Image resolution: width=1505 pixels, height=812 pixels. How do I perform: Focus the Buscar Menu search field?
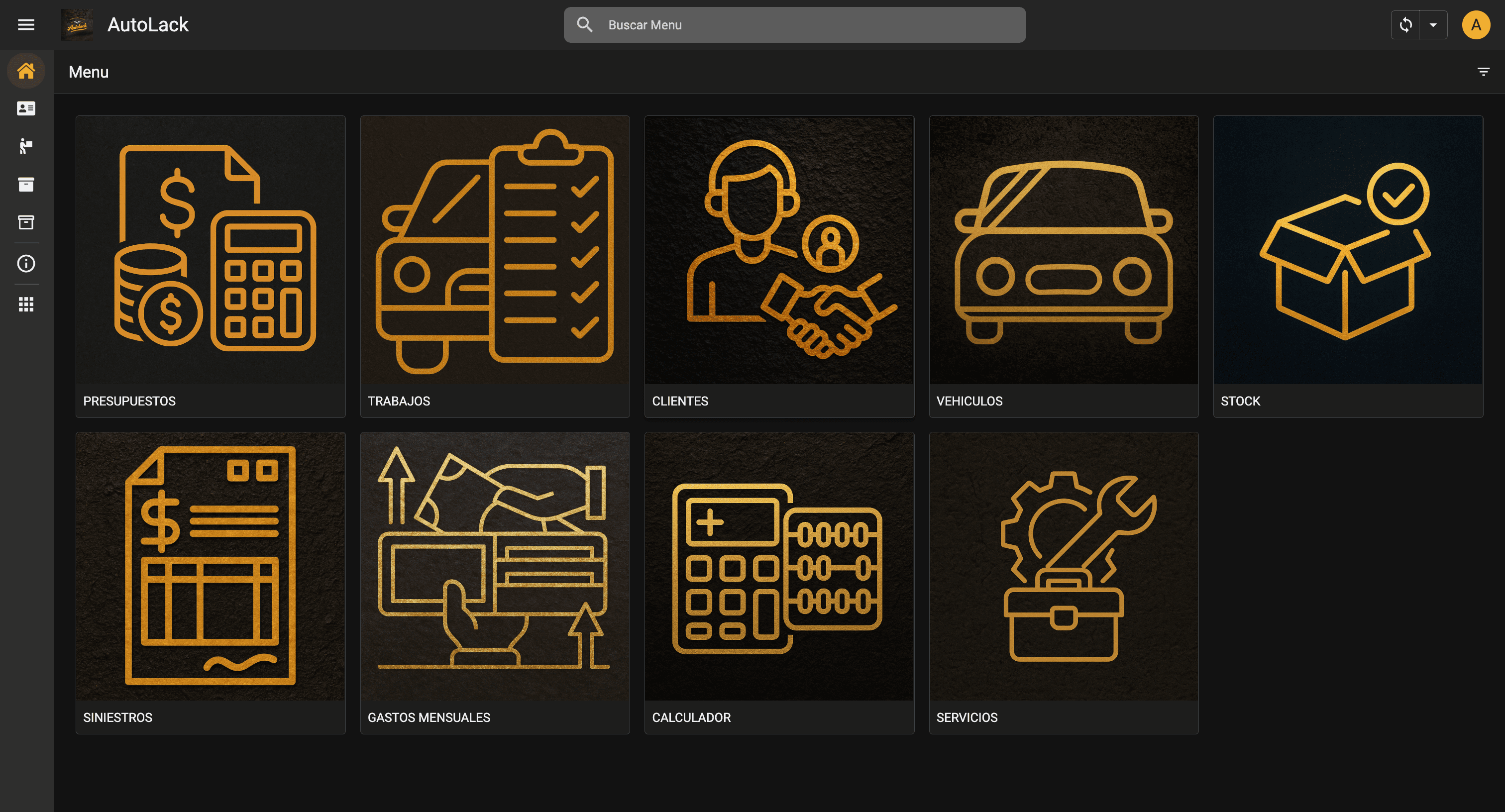(x=795, y=24)
